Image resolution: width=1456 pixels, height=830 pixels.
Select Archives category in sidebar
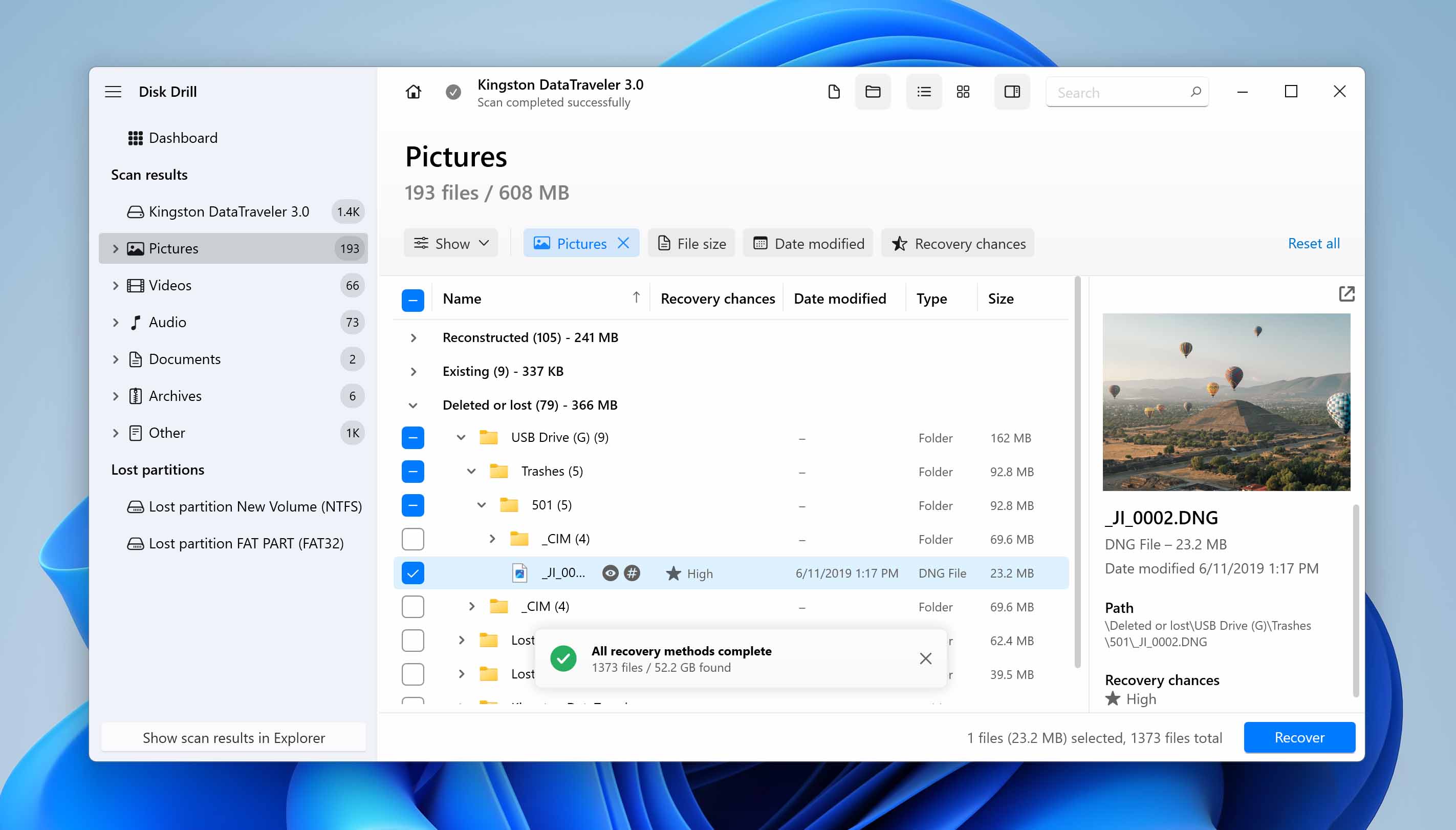click(233, 396)
